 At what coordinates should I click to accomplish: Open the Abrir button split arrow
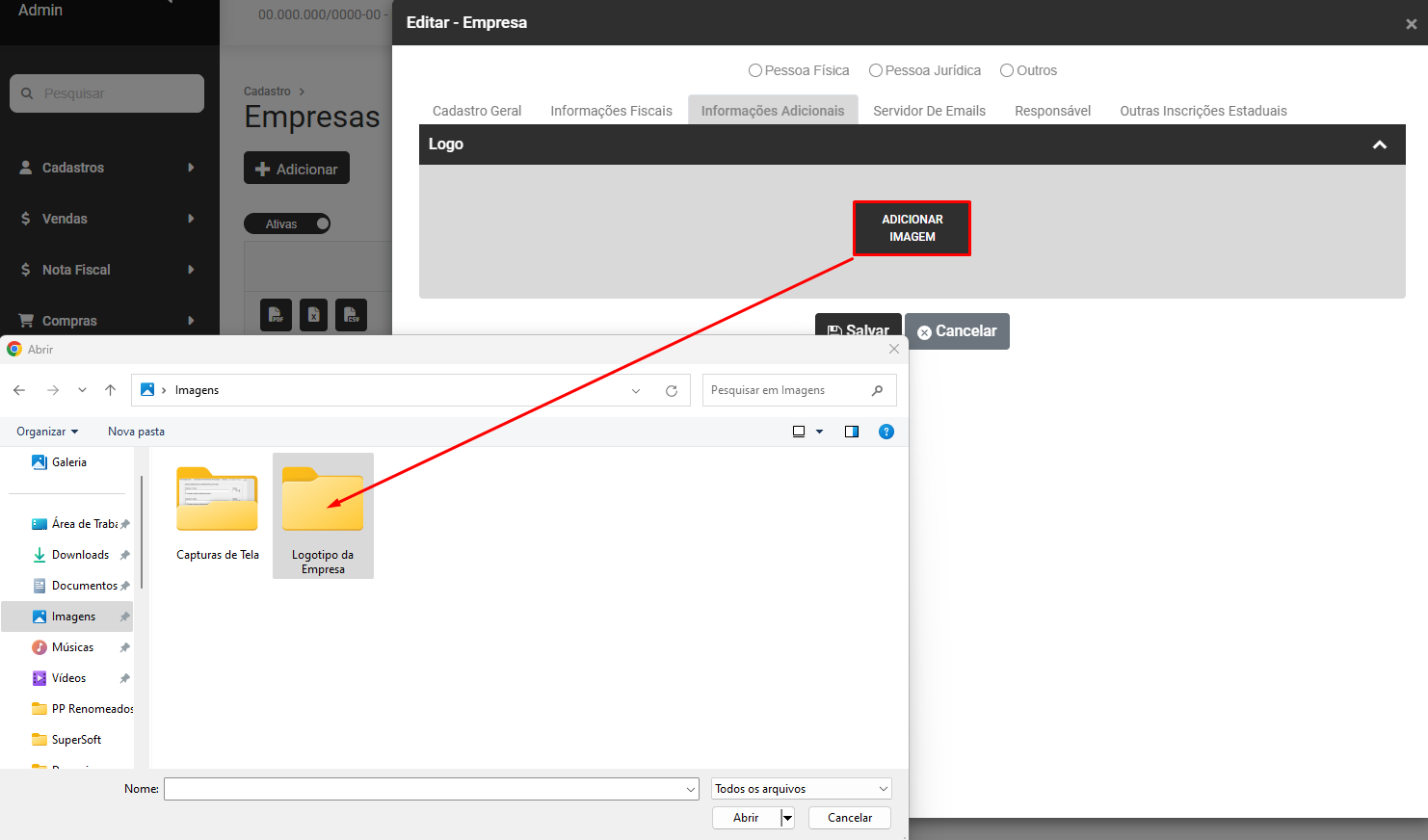point(787,818)
